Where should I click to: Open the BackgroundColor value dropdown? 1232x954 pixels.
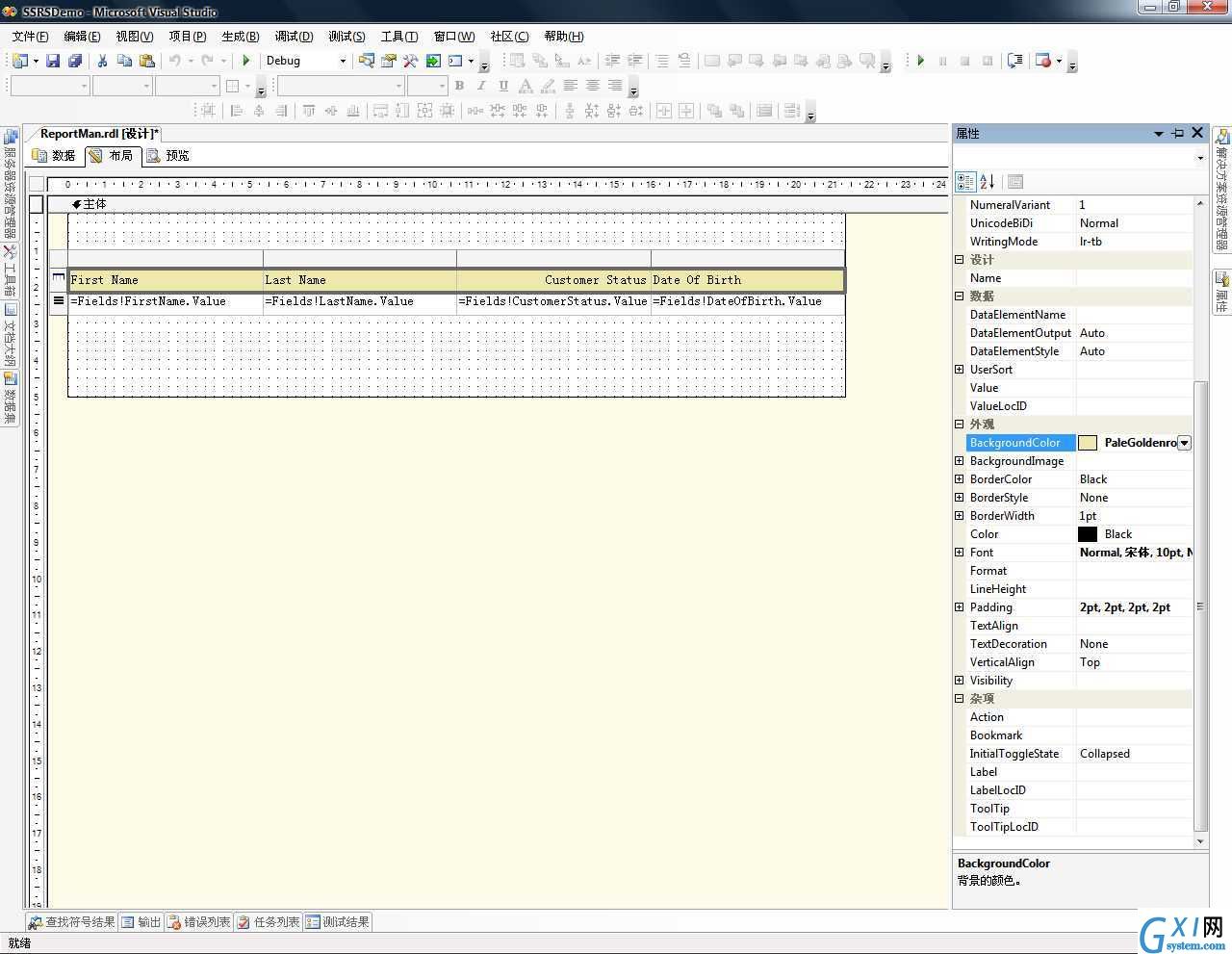point(1185,443)
